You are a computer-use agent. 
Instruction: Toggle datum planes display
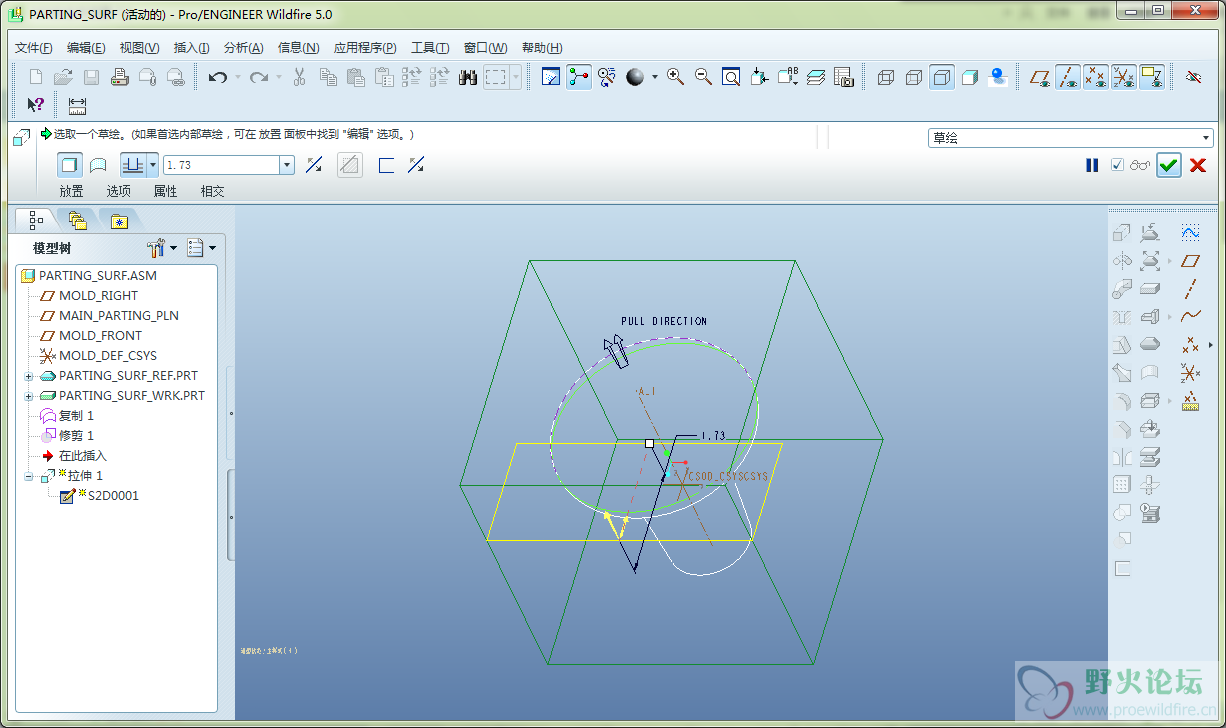1040,77
